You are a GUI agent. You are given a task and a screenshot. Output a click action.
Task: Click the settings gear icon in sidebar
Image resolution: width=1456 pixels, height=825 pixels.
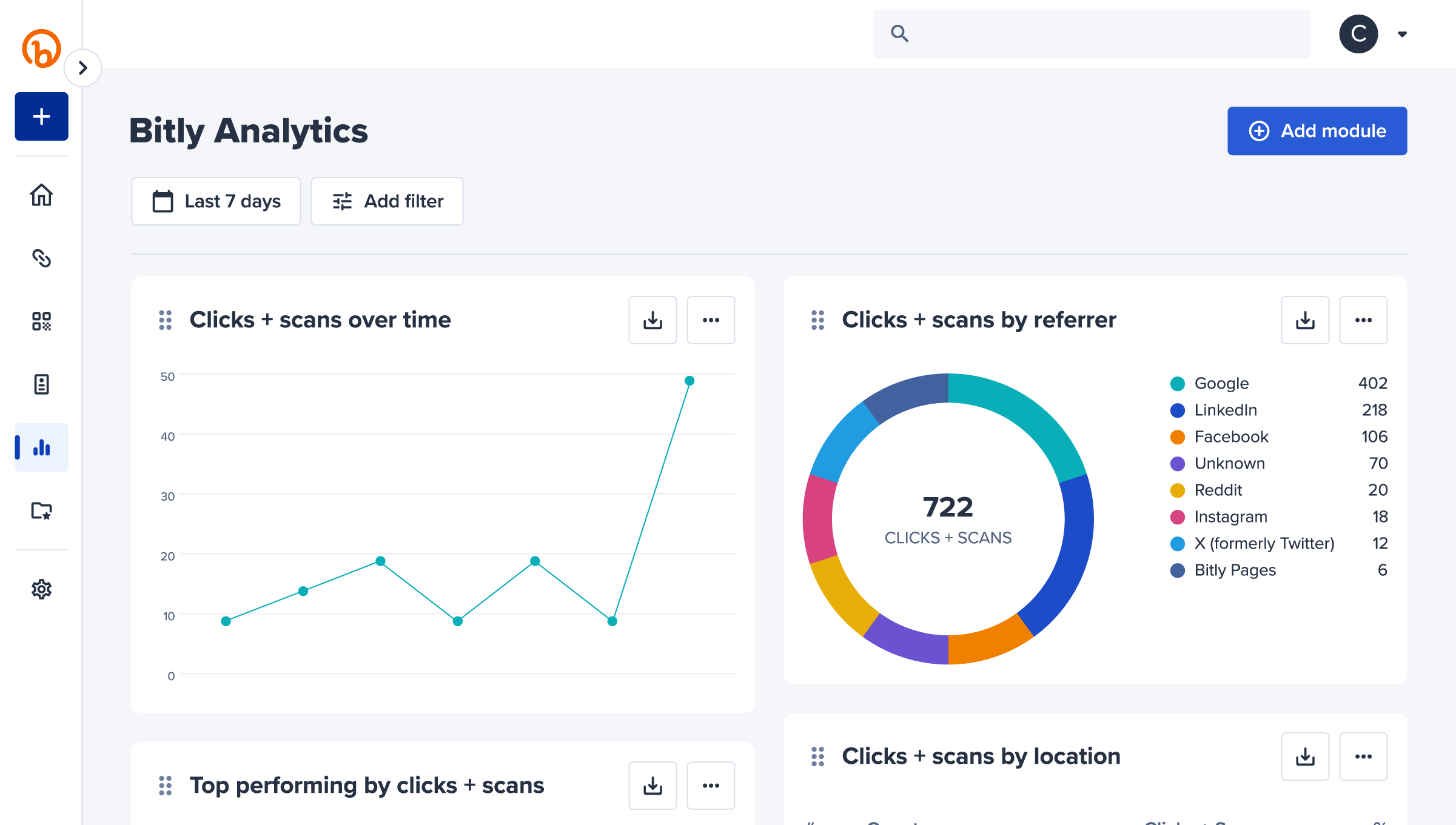[x=41, y=588]
